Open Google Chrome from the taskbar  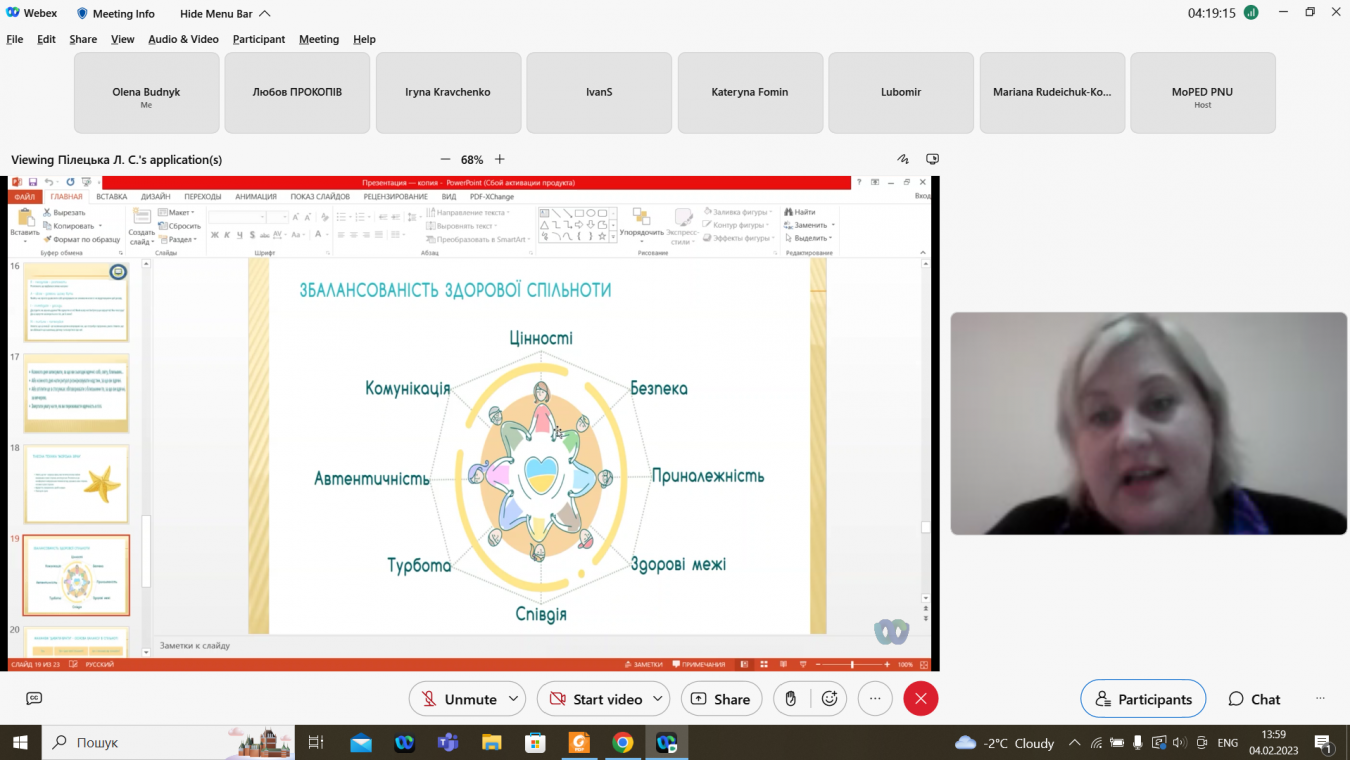[622, 743]
